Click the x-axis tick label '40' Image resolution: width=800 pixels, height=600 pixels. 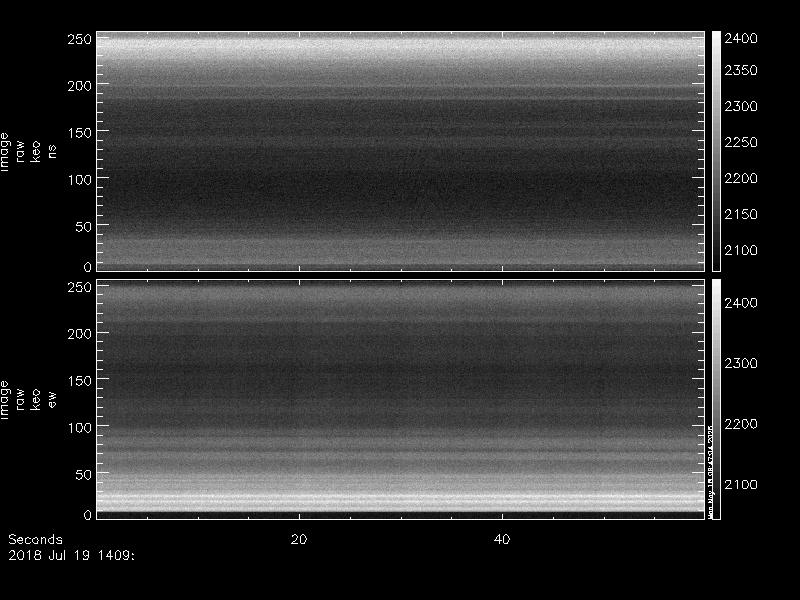pyautogui.click(x=502, y=539)
